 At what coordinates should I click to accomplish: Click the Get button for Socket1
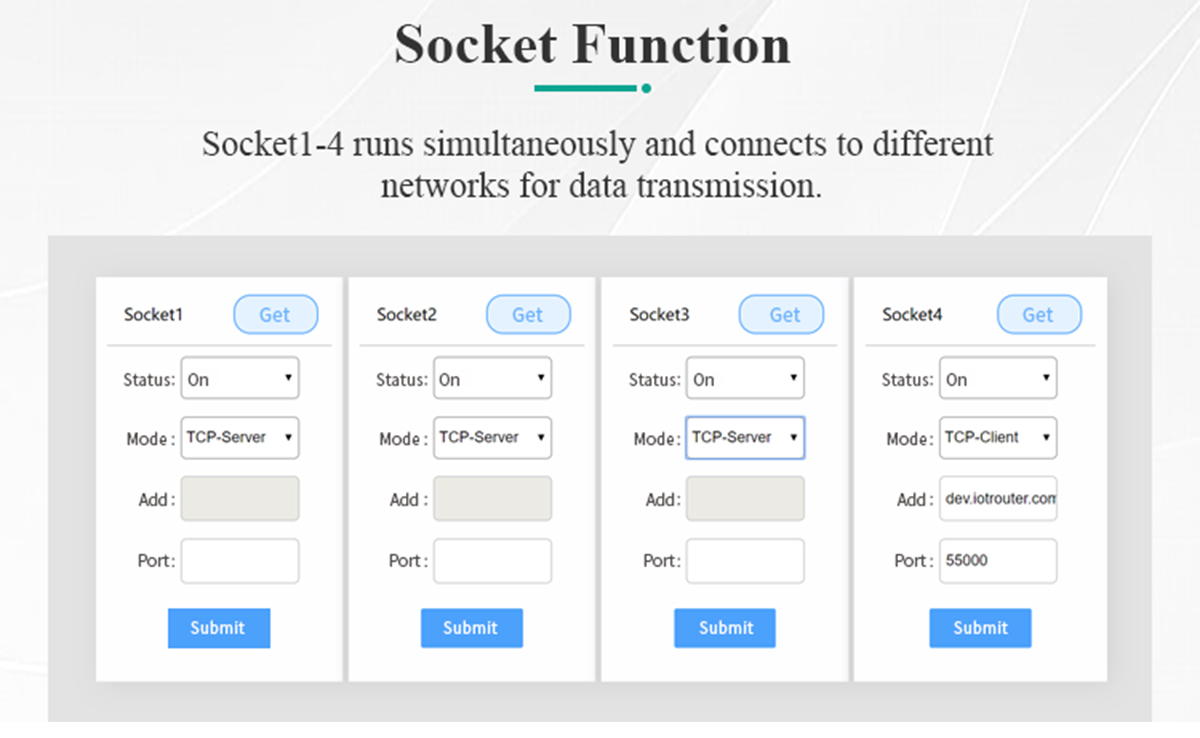click(275, 315)
